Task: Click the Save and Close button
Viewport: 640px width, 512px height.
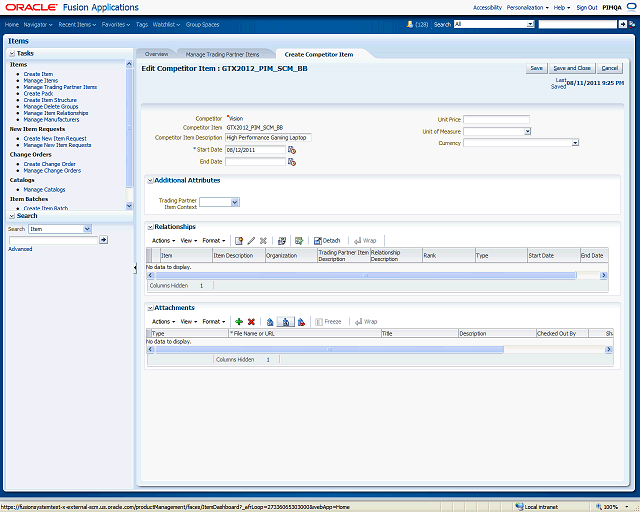Action: click(x=572, y=68)
